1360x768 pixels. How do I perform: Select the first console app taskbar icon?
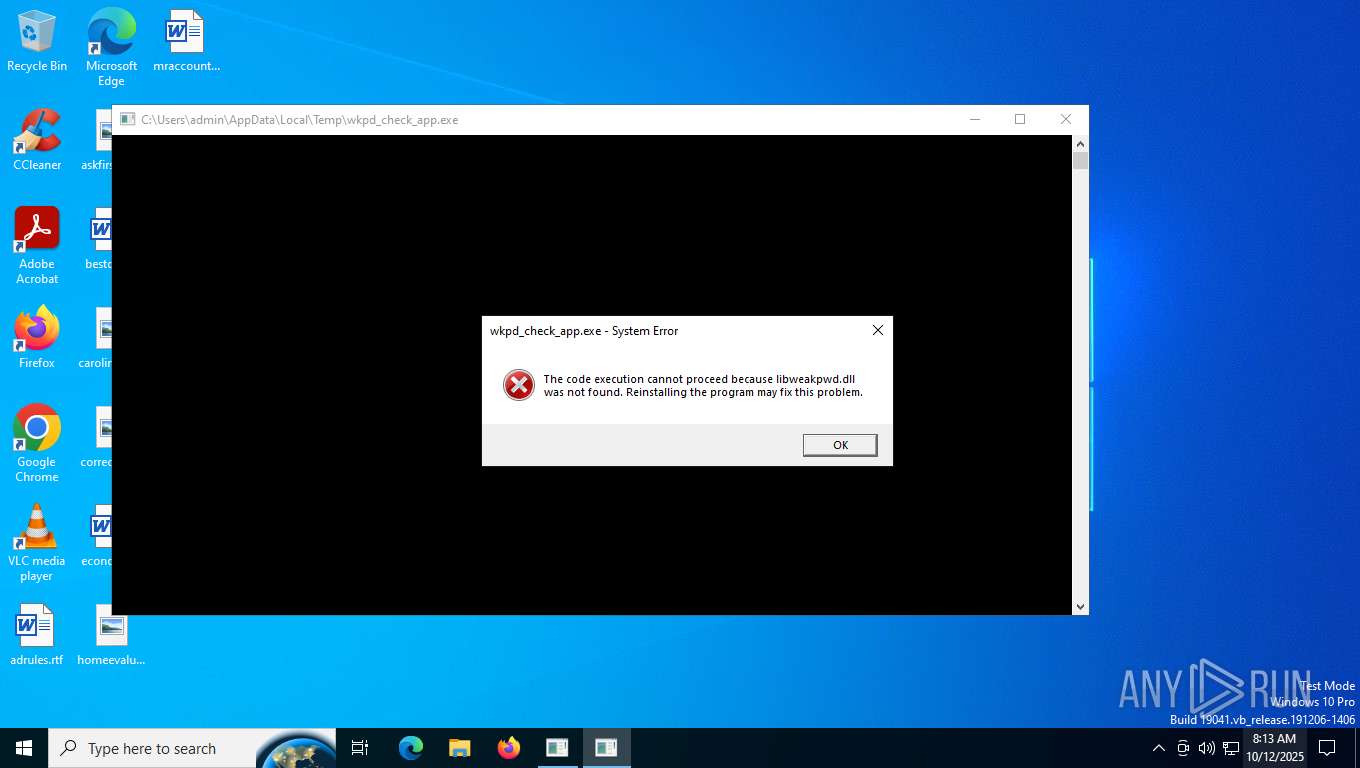[x=557, y=748]
